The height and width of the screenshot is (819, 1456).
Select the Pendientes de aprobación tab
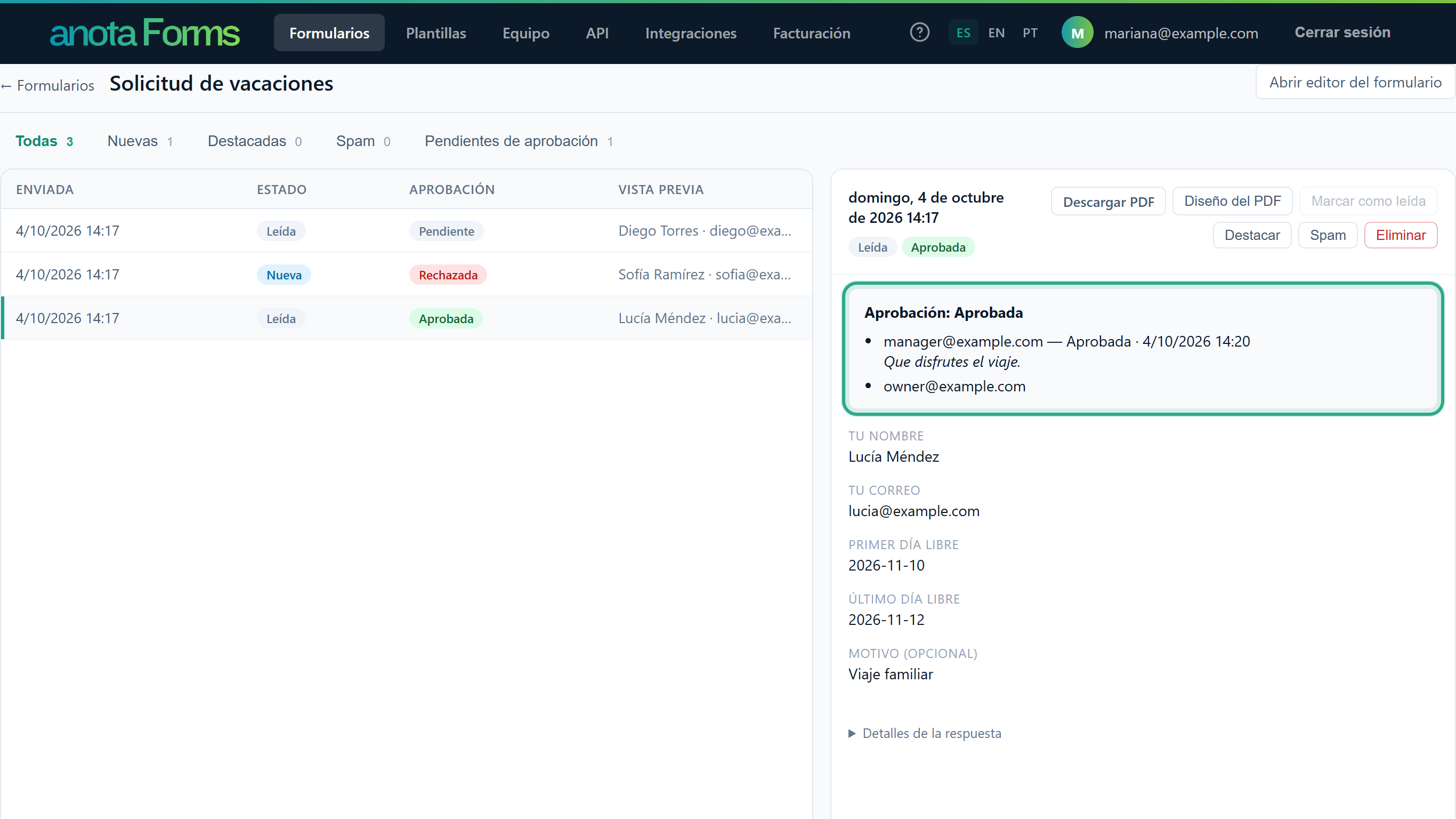pyautogui.click(x=519, y=141)
